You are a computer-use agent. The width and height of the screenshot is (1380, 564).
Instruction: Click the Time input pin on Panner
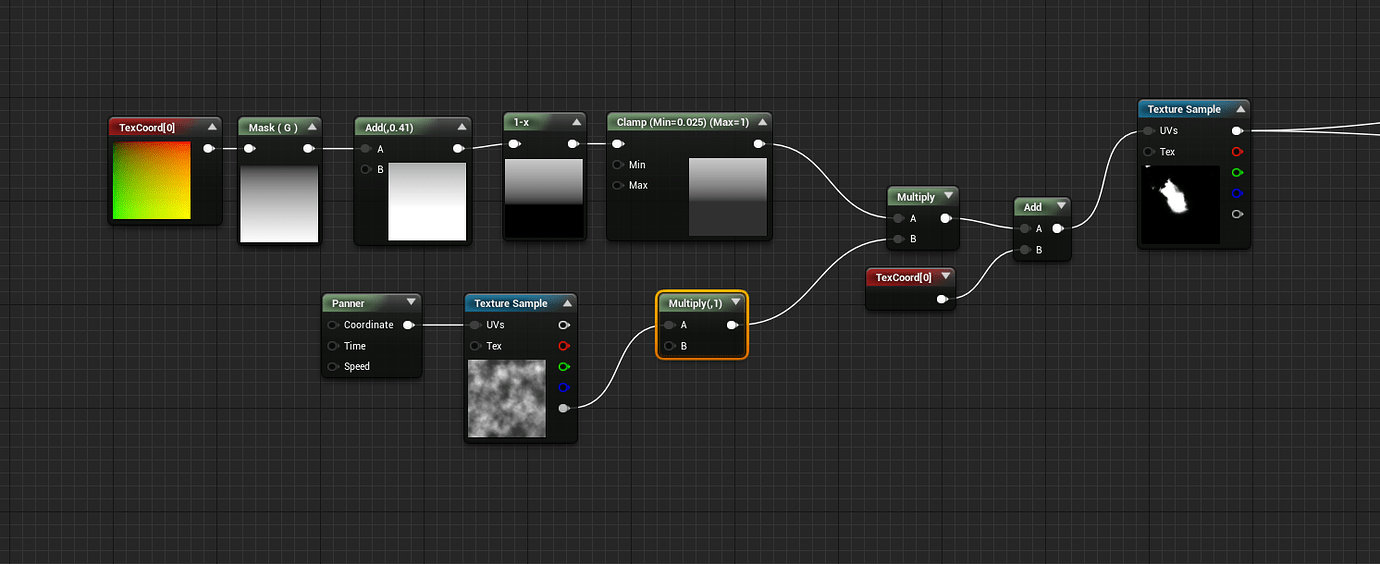[333, 346]
